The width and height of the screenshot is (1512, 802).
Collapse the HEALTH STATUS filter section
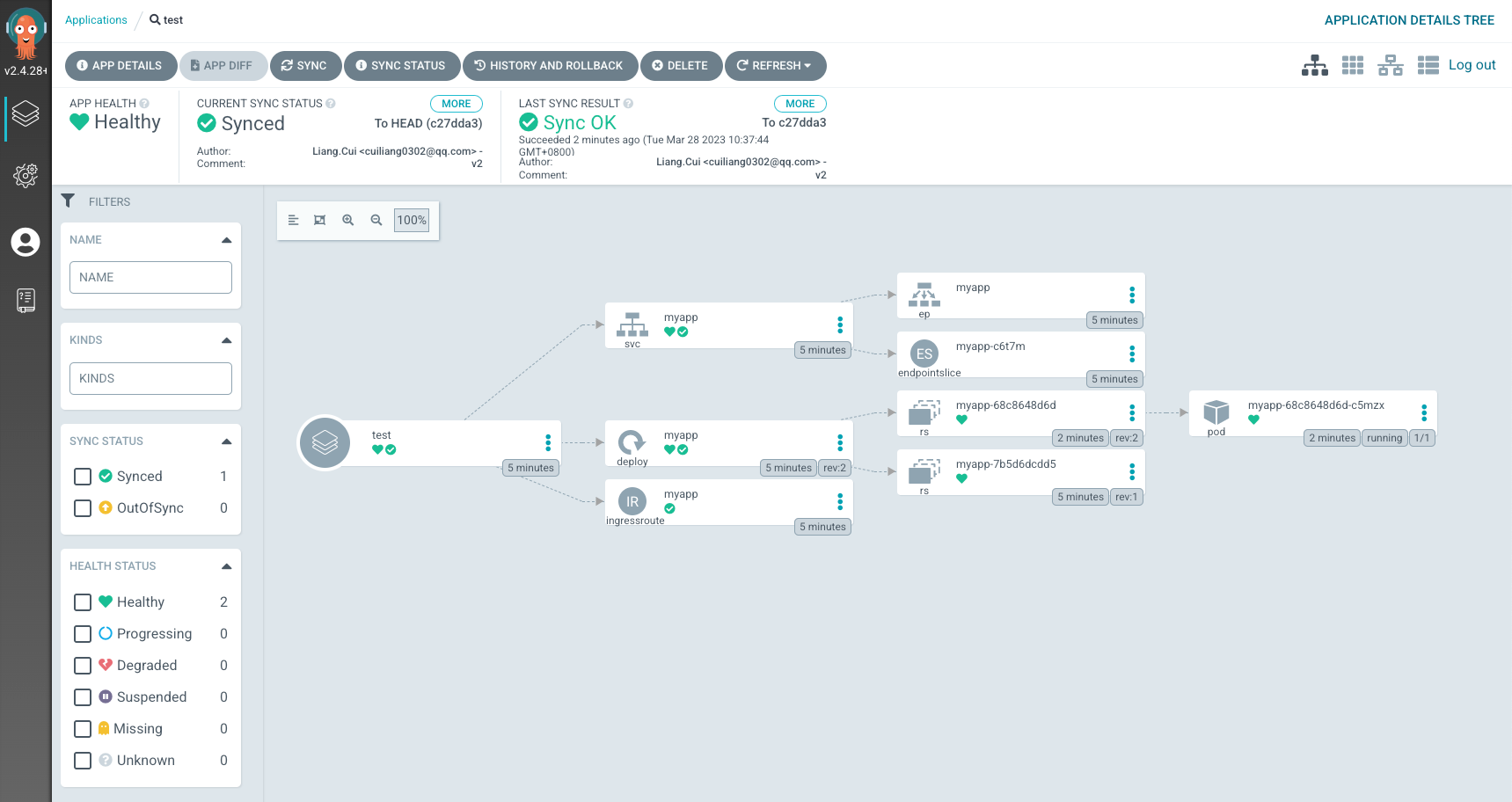click(226, 566)
